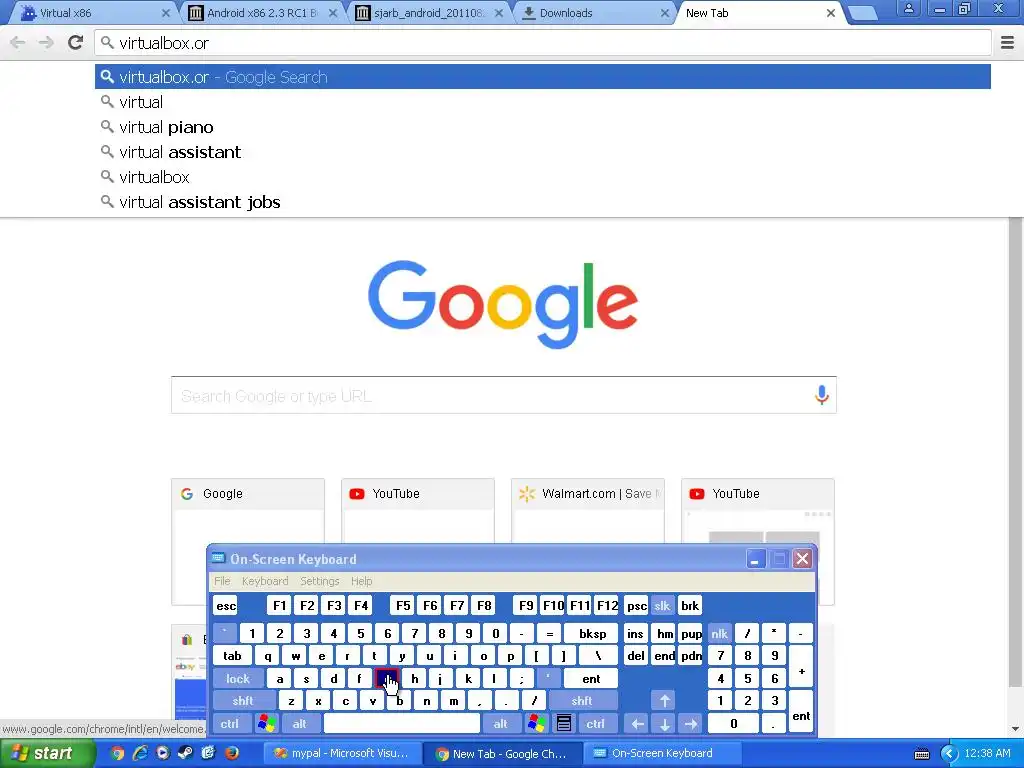This screenshot has width=1024, height=768.
Task: Toggle the nlk (num lock) key
Action: pyautogui.click(x=719, y=633)
